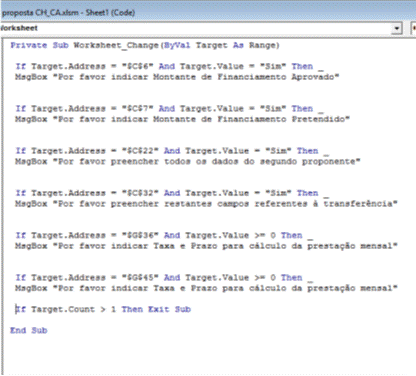Click the Worksheet object combo box field
Screen dimensions: 416x376
[x=201, y=28]
